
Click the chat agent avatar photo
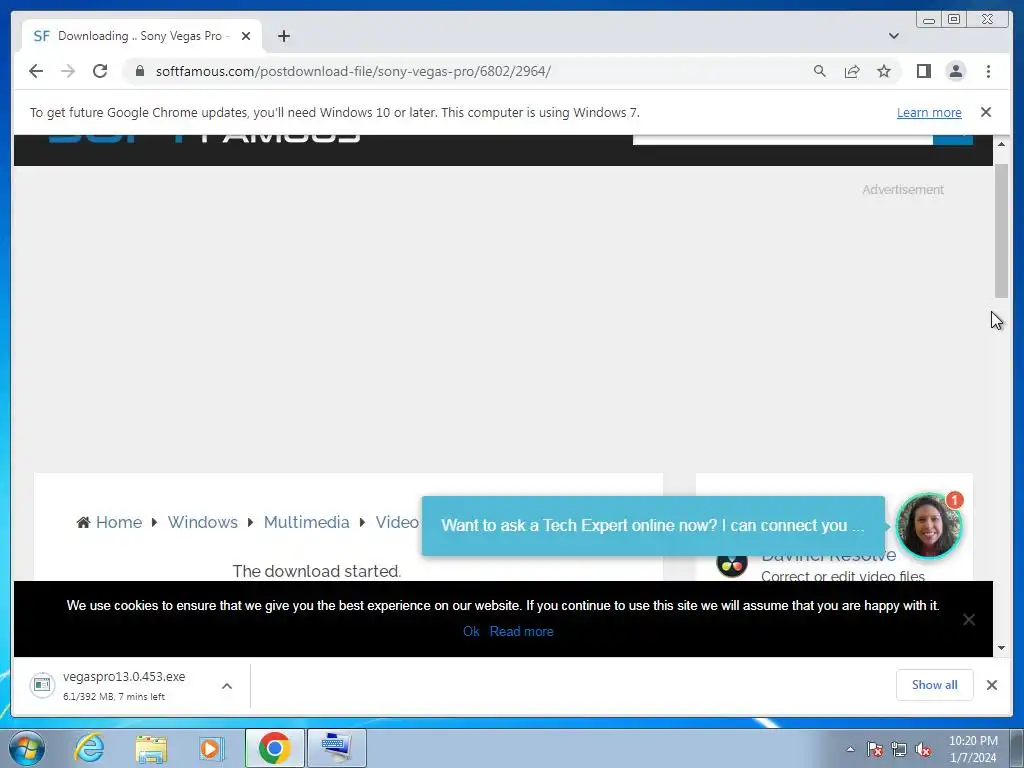pos(928,526)
